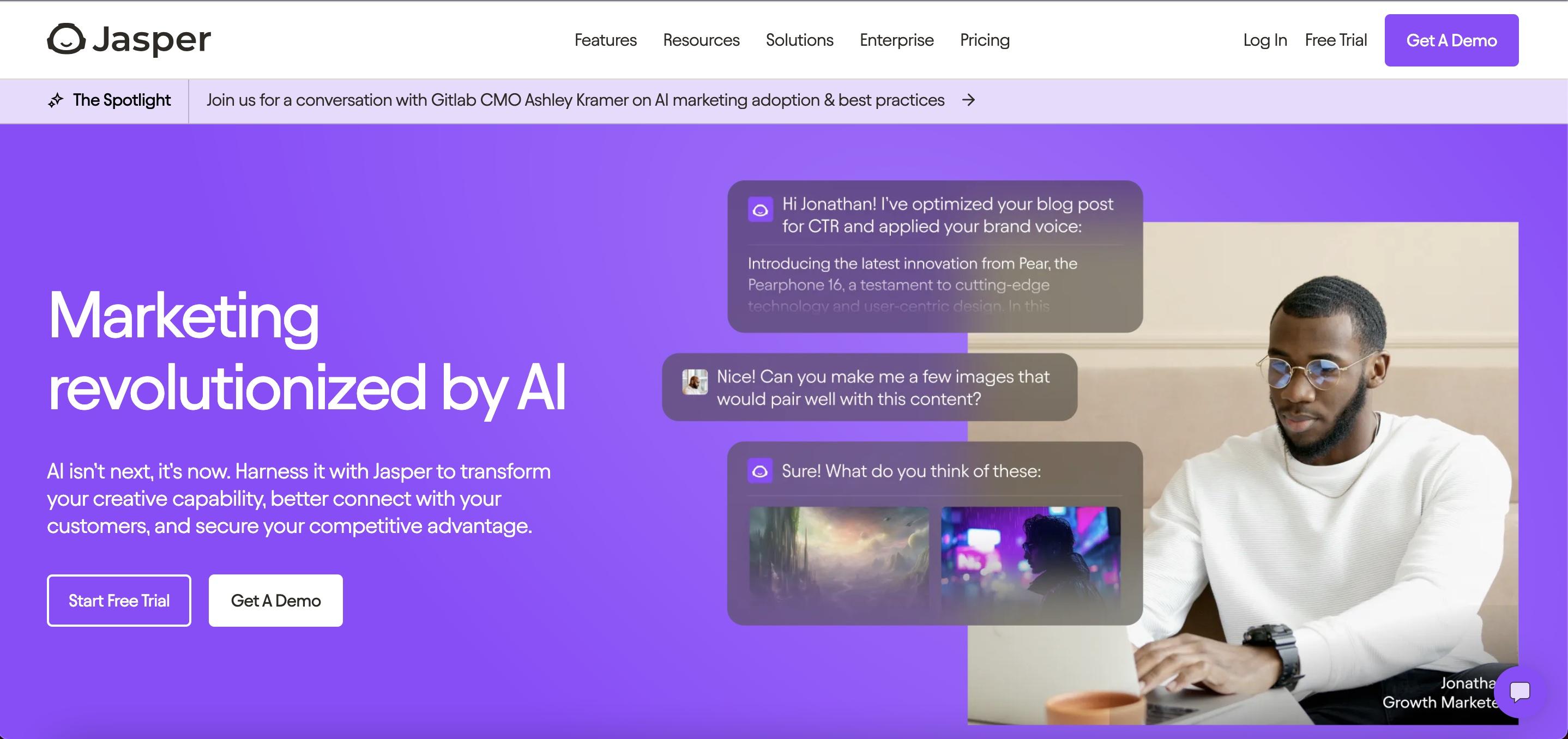The width and height of the screenshot is (1568, 739).
Task: Click Jasper bot icon beside Hi Jonathan message
Action: (760, 210)
